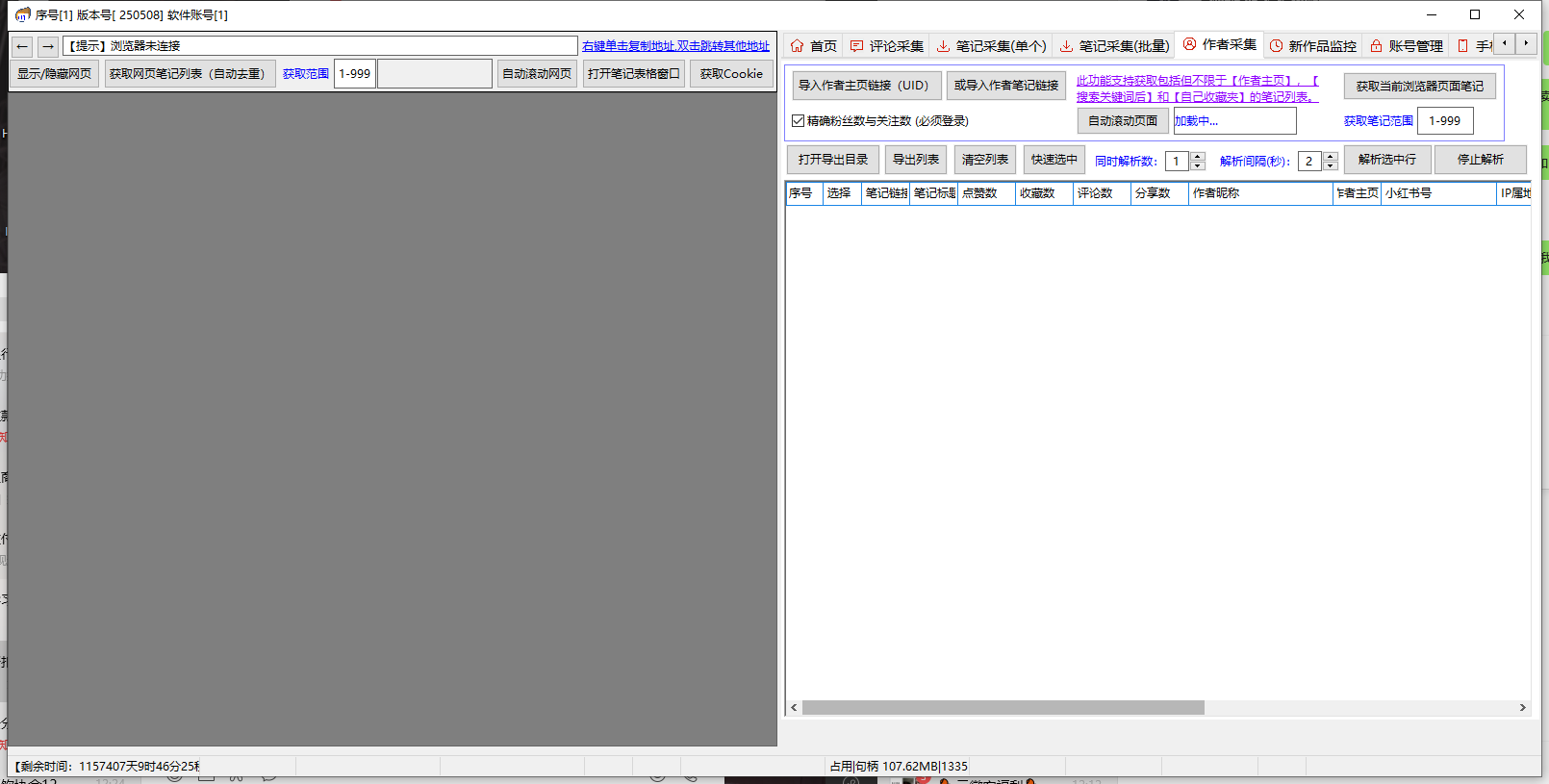Click 获取网页笔记列表 (自动去重) button
This screenshot has height=784, width=1549.
190,74
